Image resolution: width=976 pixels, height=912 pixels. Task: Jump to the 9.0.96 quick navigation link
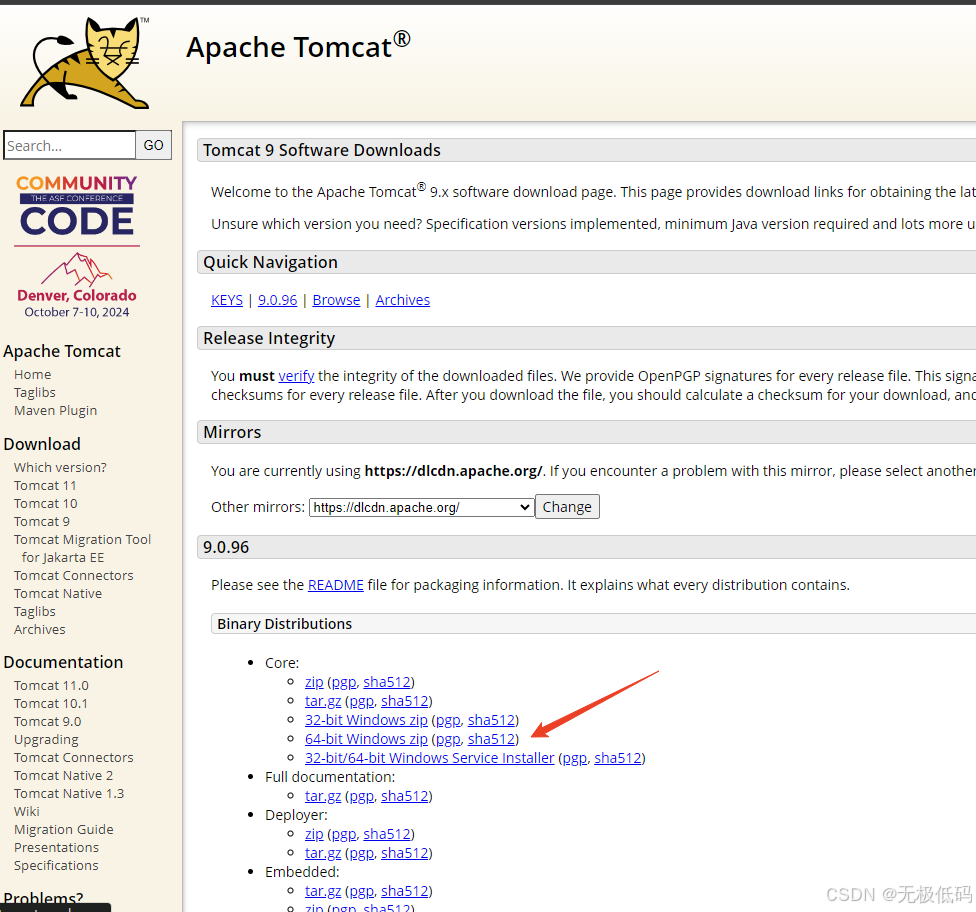(278, 300)
